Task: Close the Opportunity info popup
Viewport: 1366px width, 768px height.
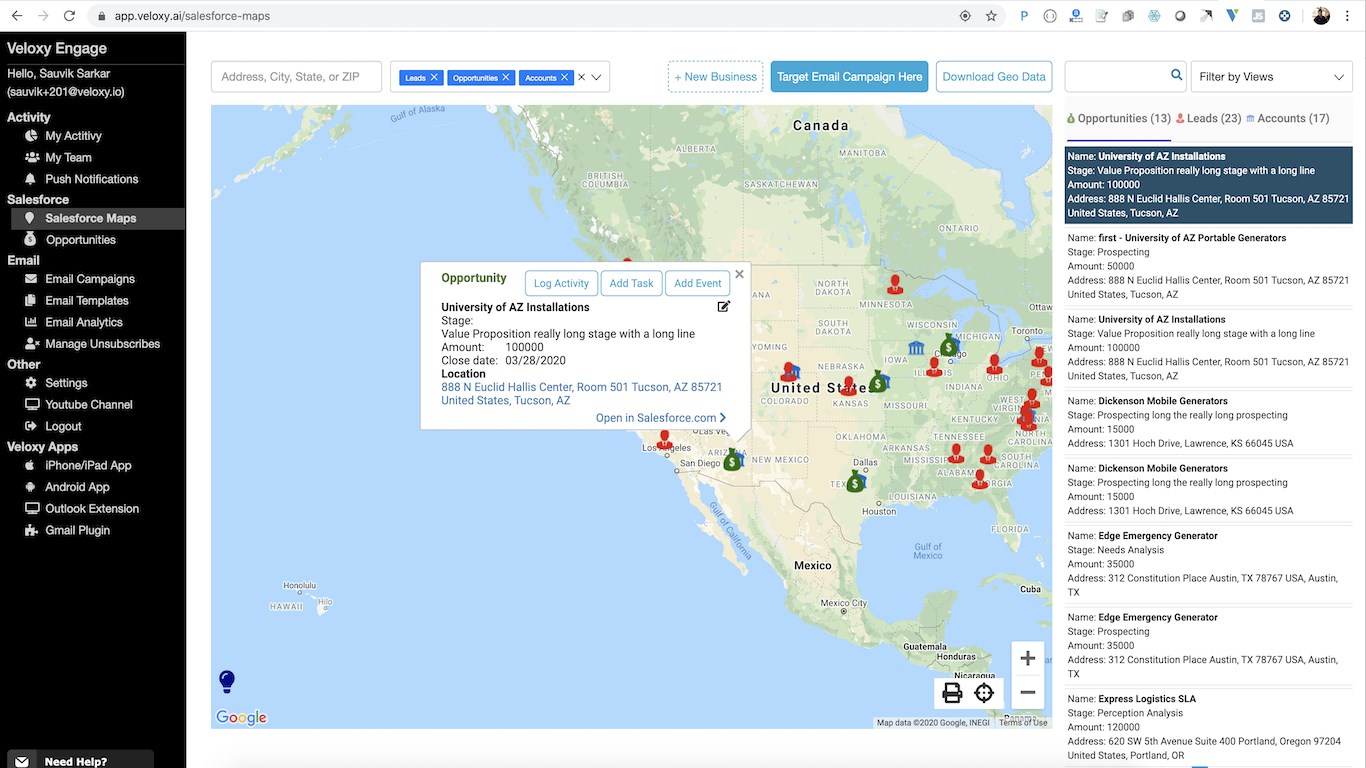Action: click(740, 274)
